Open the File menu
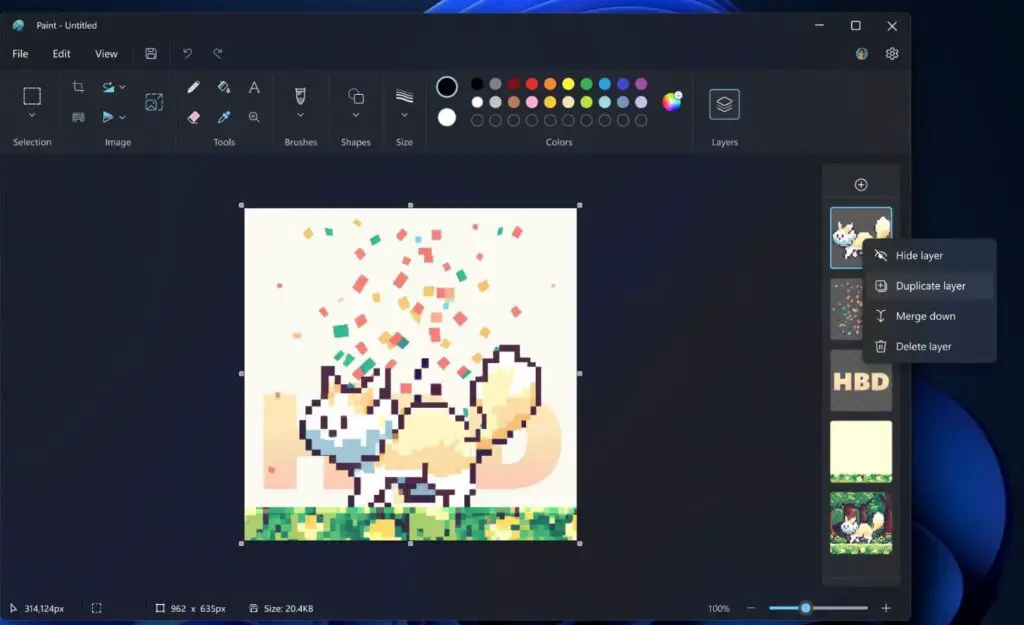Screen dimensions: 1024x625 pyautogui.click(x=19, y=53)
